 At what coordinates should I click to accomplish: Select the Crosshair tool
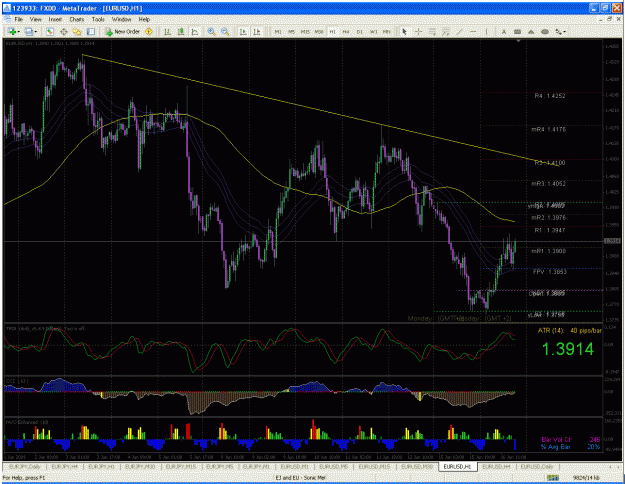tap(418, 31)
